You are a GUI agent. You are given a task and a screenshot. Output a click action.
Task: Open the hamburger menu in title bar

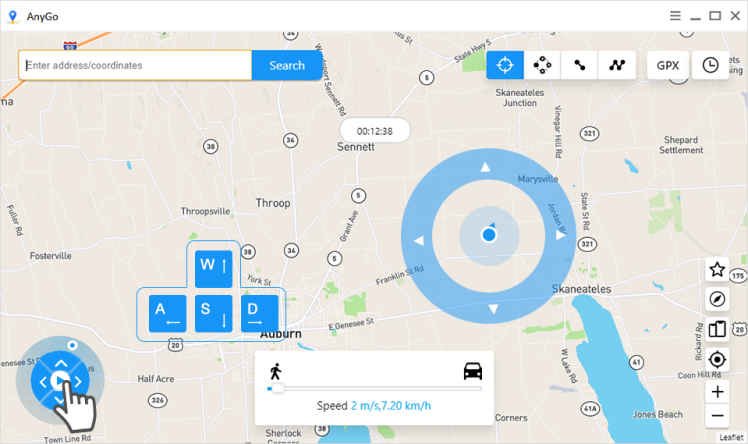pos(675,16)
